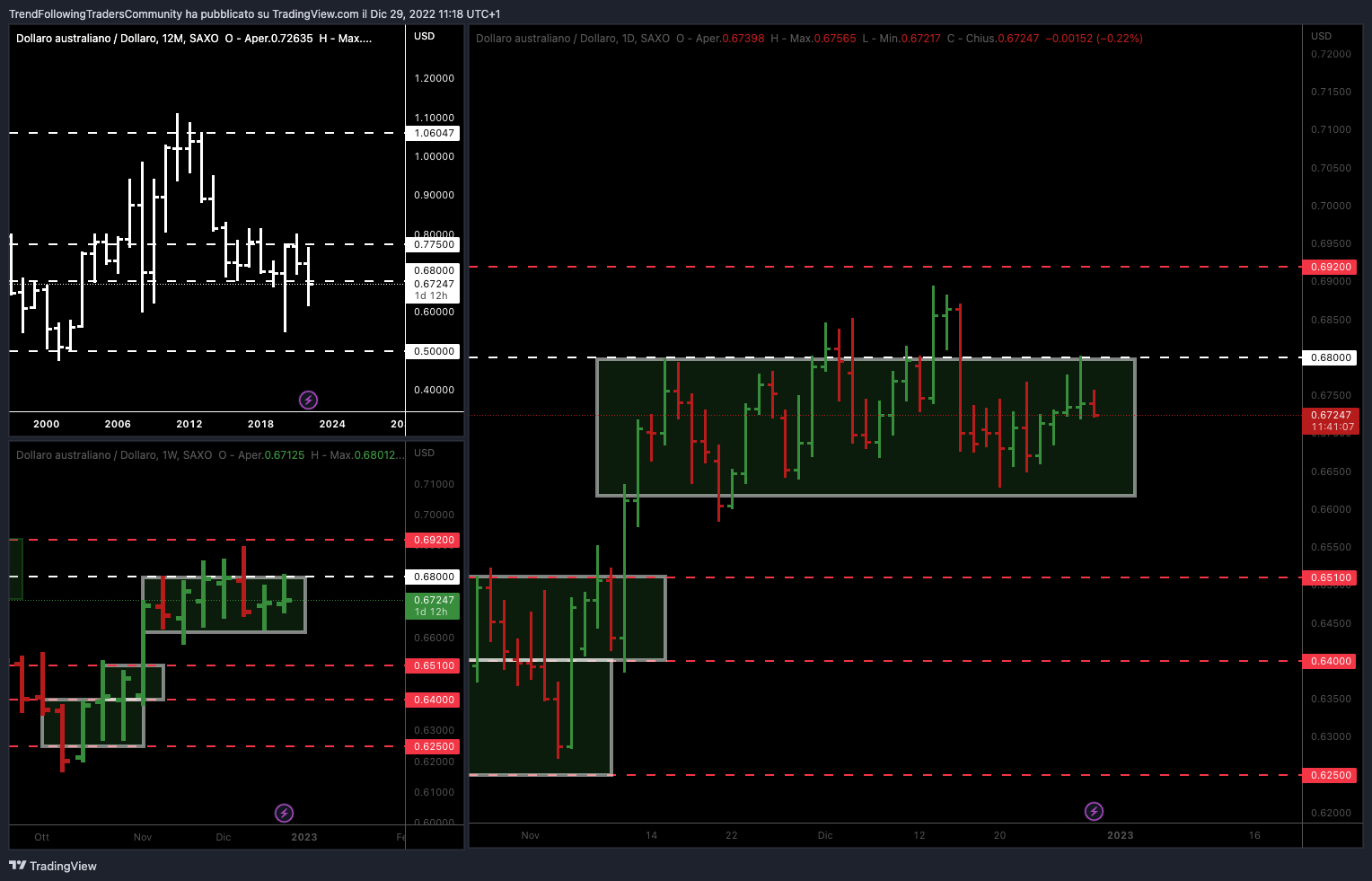Click the publisher header text mentioning TrendFollowingTradersCommunity
Viewport: 1372px width, 881px height.
[x=255, y=13]
